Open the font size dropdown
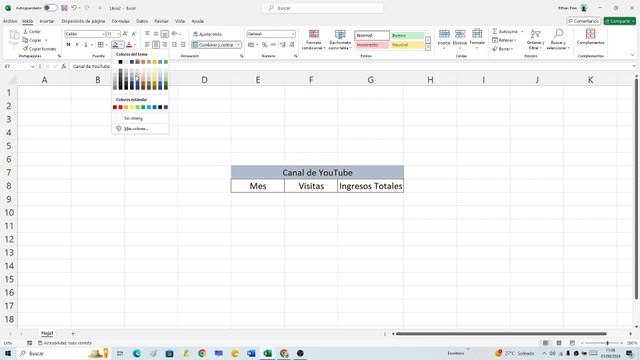This screenshot has width=640, height=360. [x=118, y=34]
